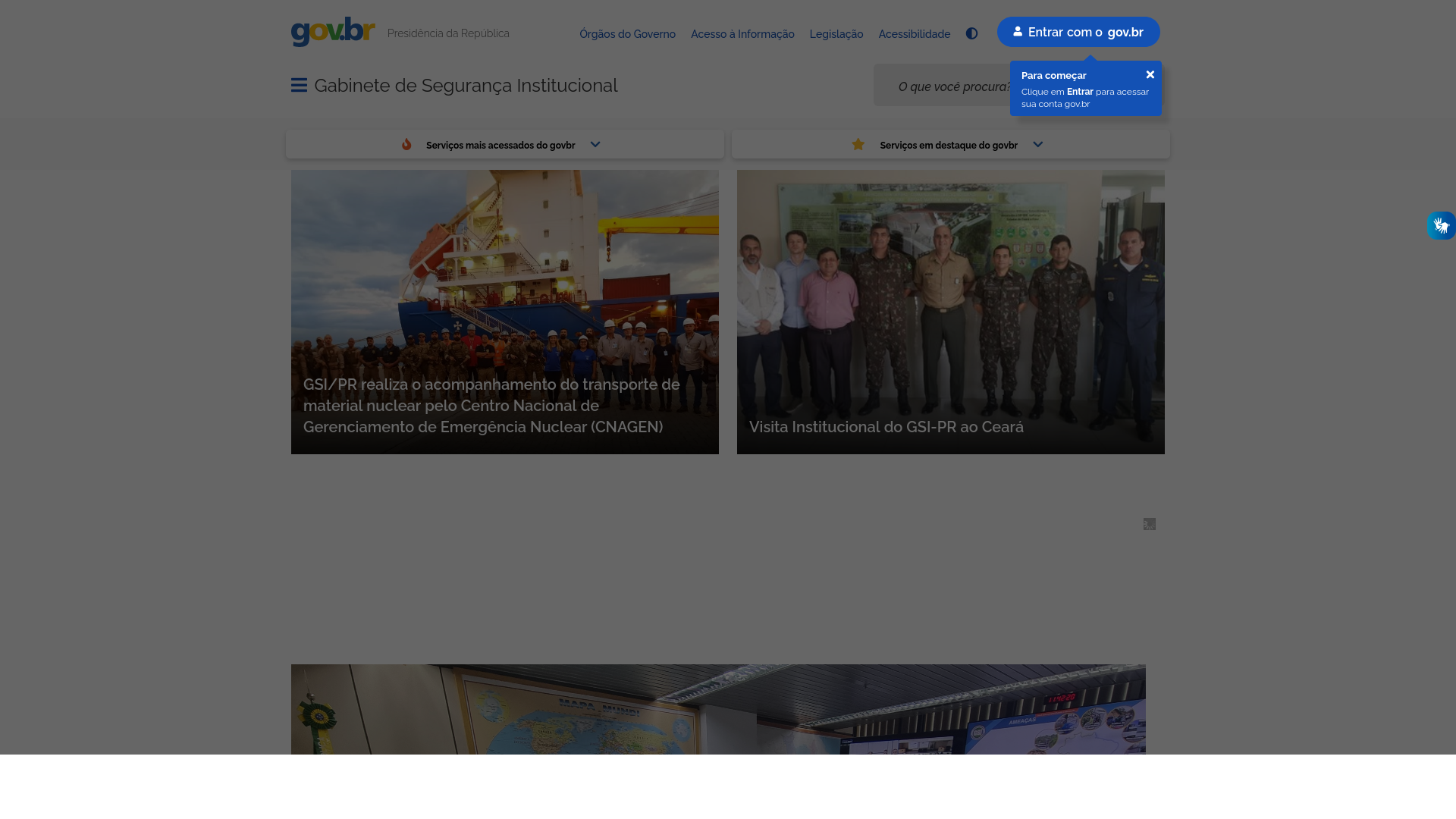The image size is (1456, 819).
Task: Click Serviços mais acessados do govbr label
Action: coord(500,145)
